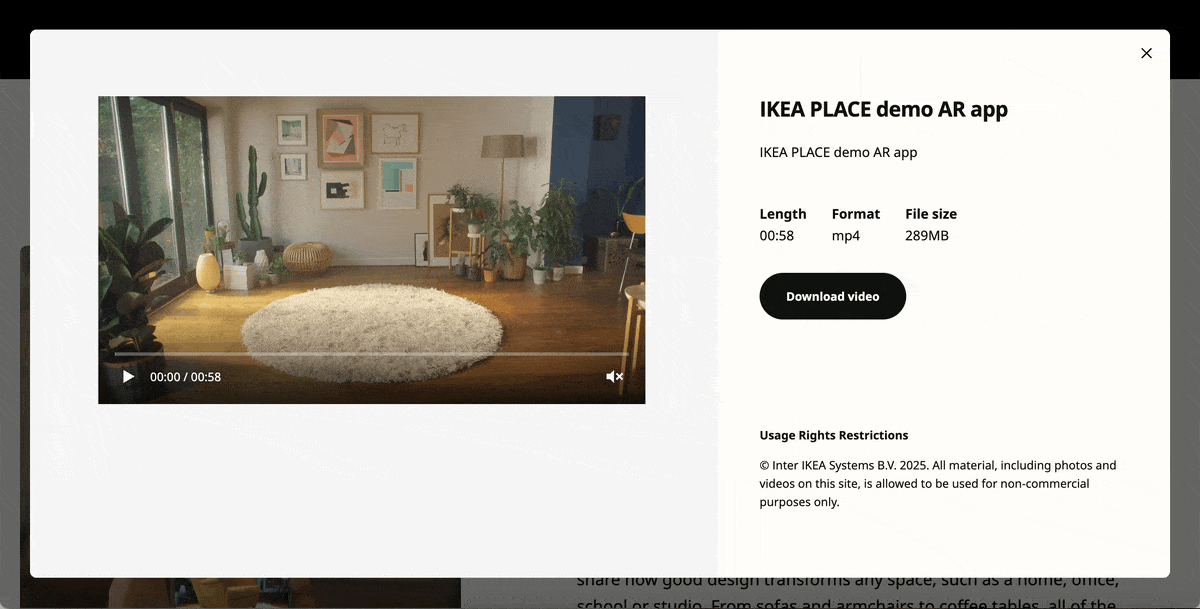
Task: Click the Length label
Action: click(x=782, y=214)
